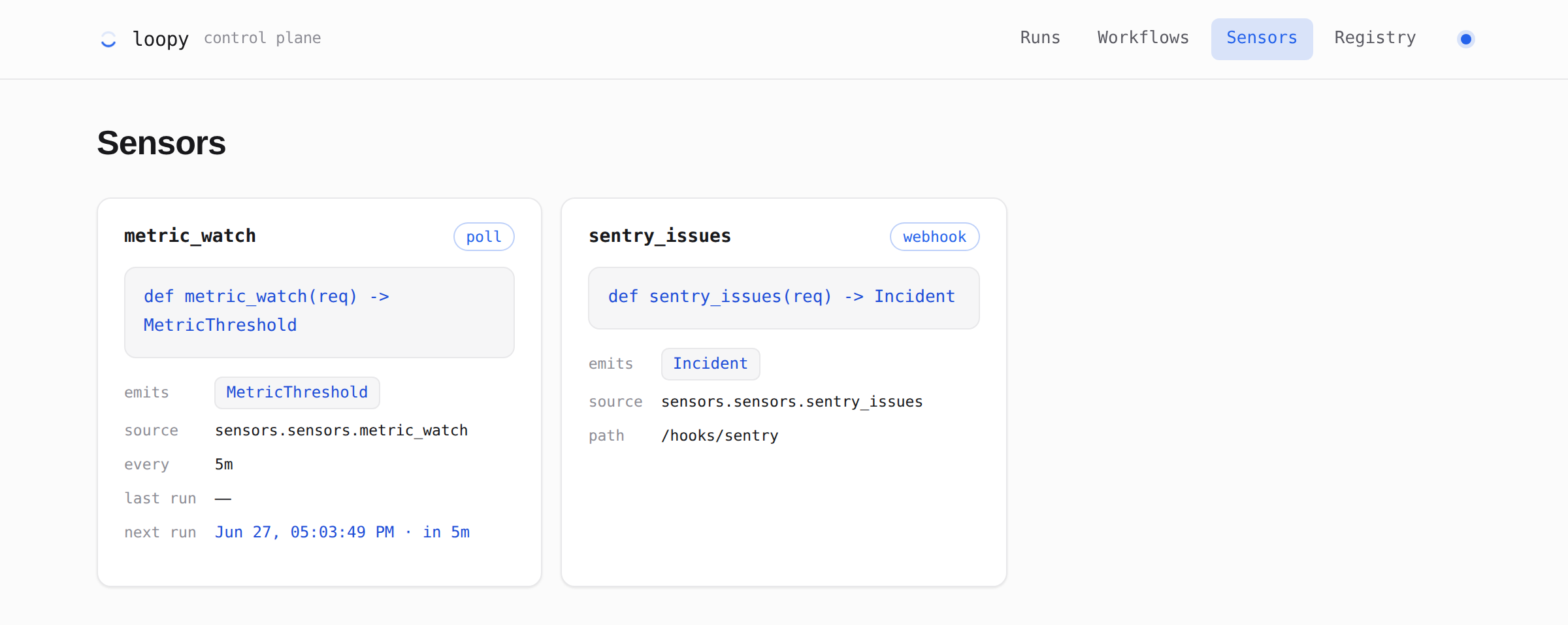Image resolution: width=1568 pixels, height=625 pixels.
Task: Click the 'path' label in sentry_issues card
Action: click(606, 435)
